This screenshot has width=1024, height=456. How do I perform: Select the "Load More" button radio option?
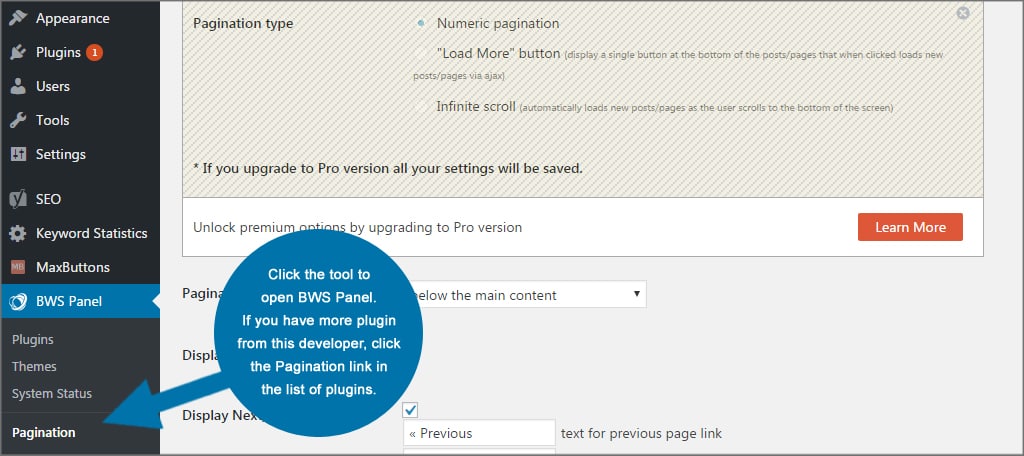[x=421, y=53]
